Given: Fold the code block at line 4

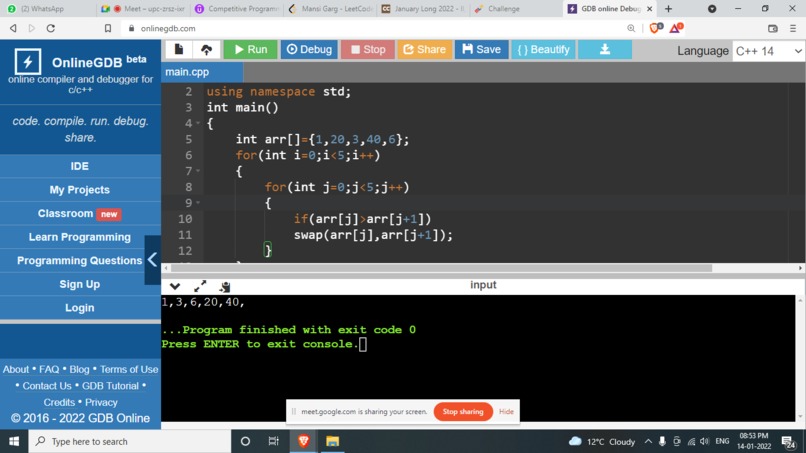Looking at the screenshot, I should tap(198, 123).
